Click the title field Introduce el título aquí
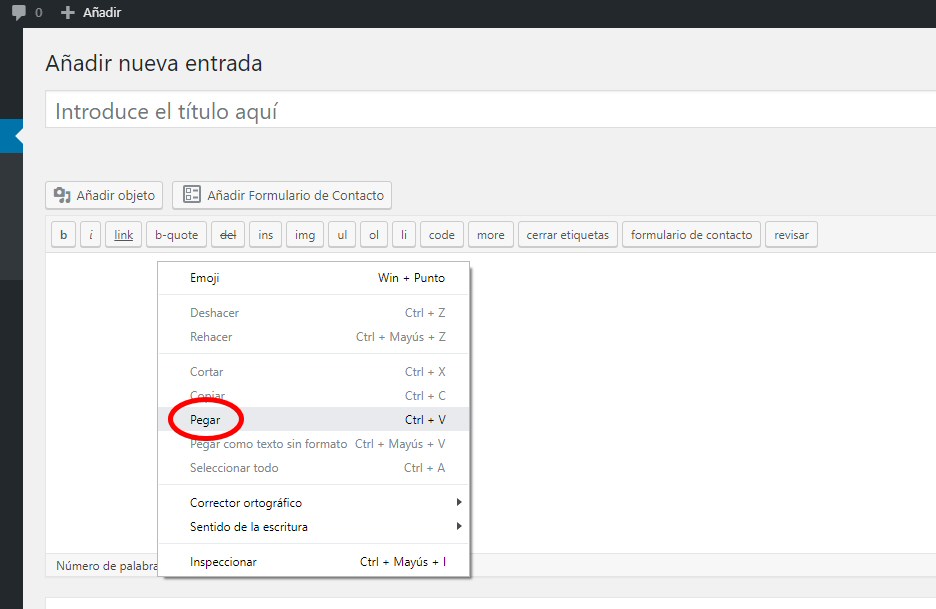936x609 pixels. pos(490,111)
